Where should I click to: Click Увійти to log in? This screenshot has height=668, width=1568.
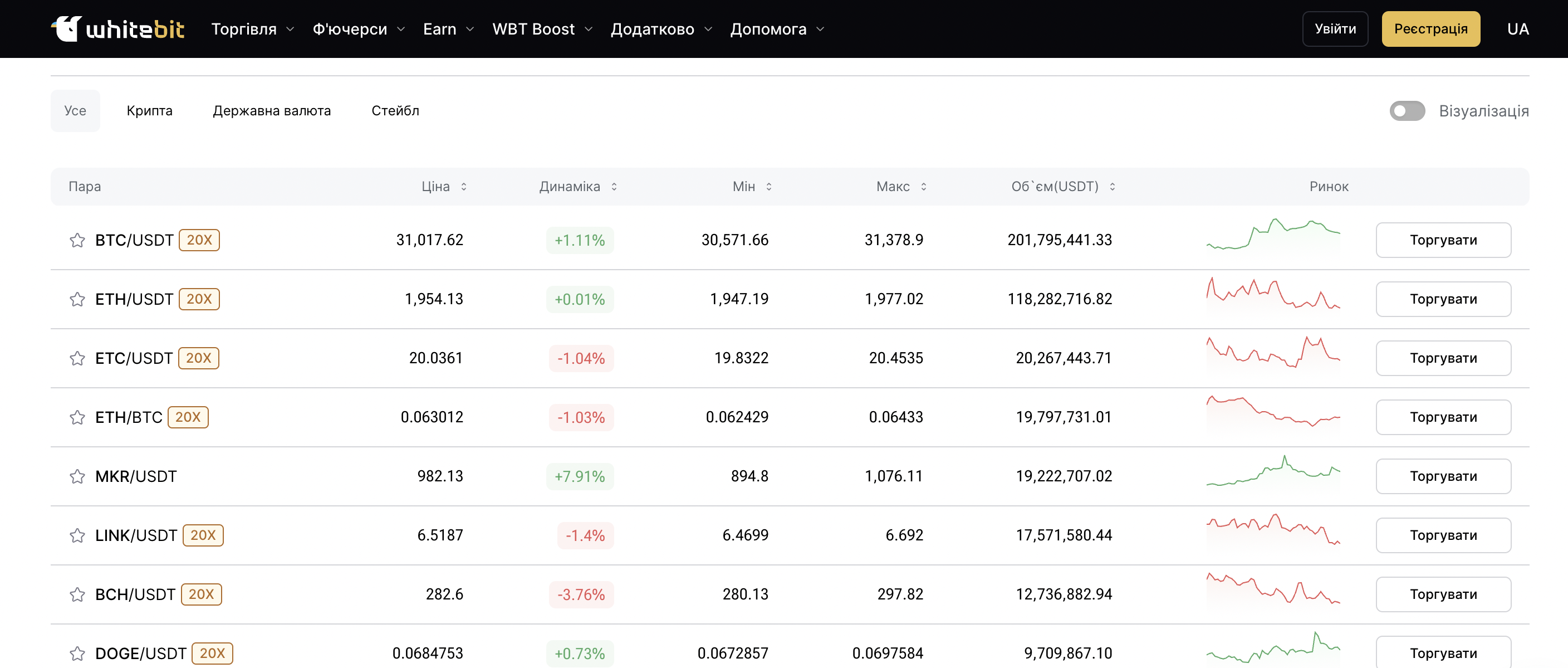point(1334,29)
